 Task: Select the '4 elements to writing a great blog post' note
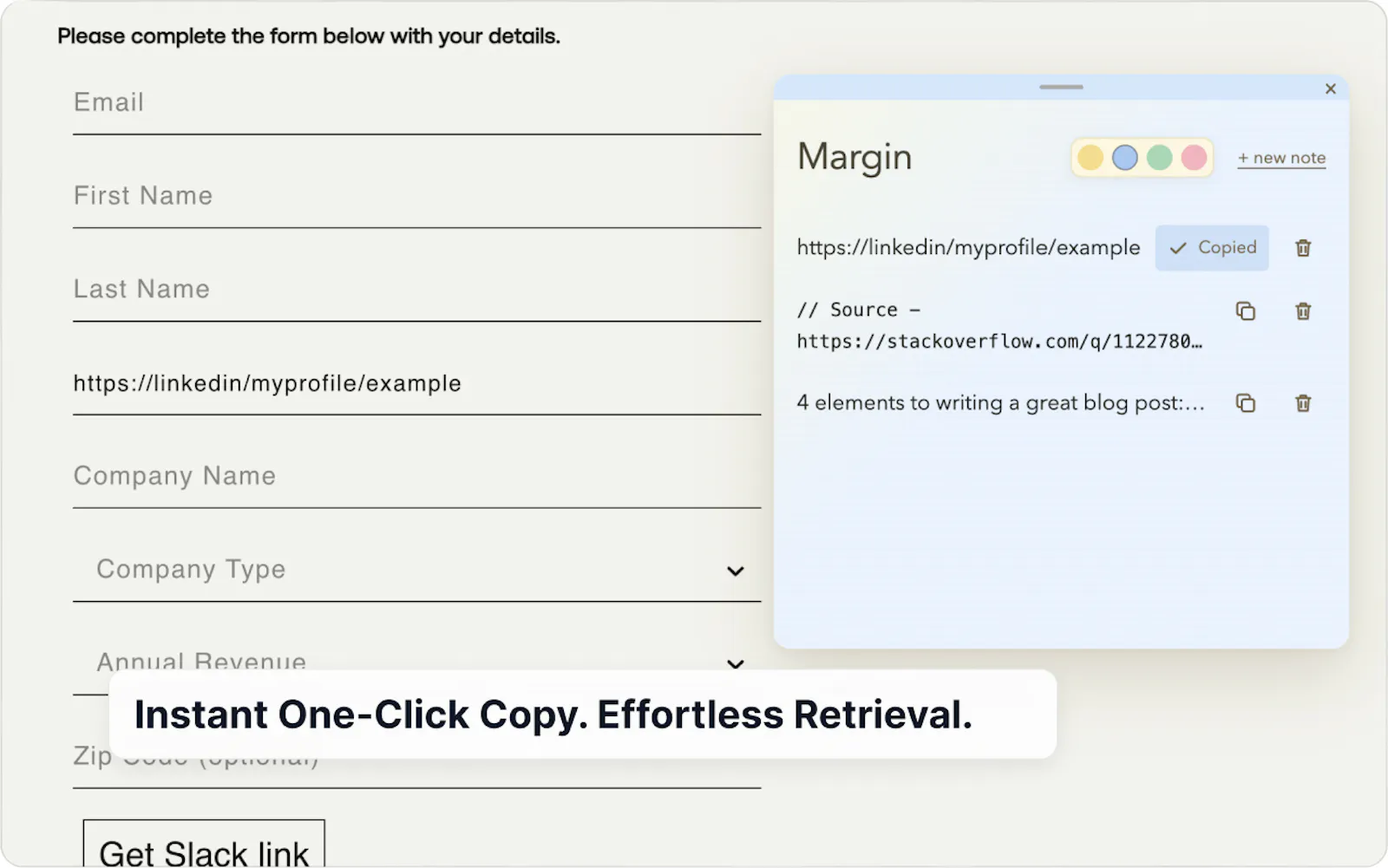(x=1000, y=403)
